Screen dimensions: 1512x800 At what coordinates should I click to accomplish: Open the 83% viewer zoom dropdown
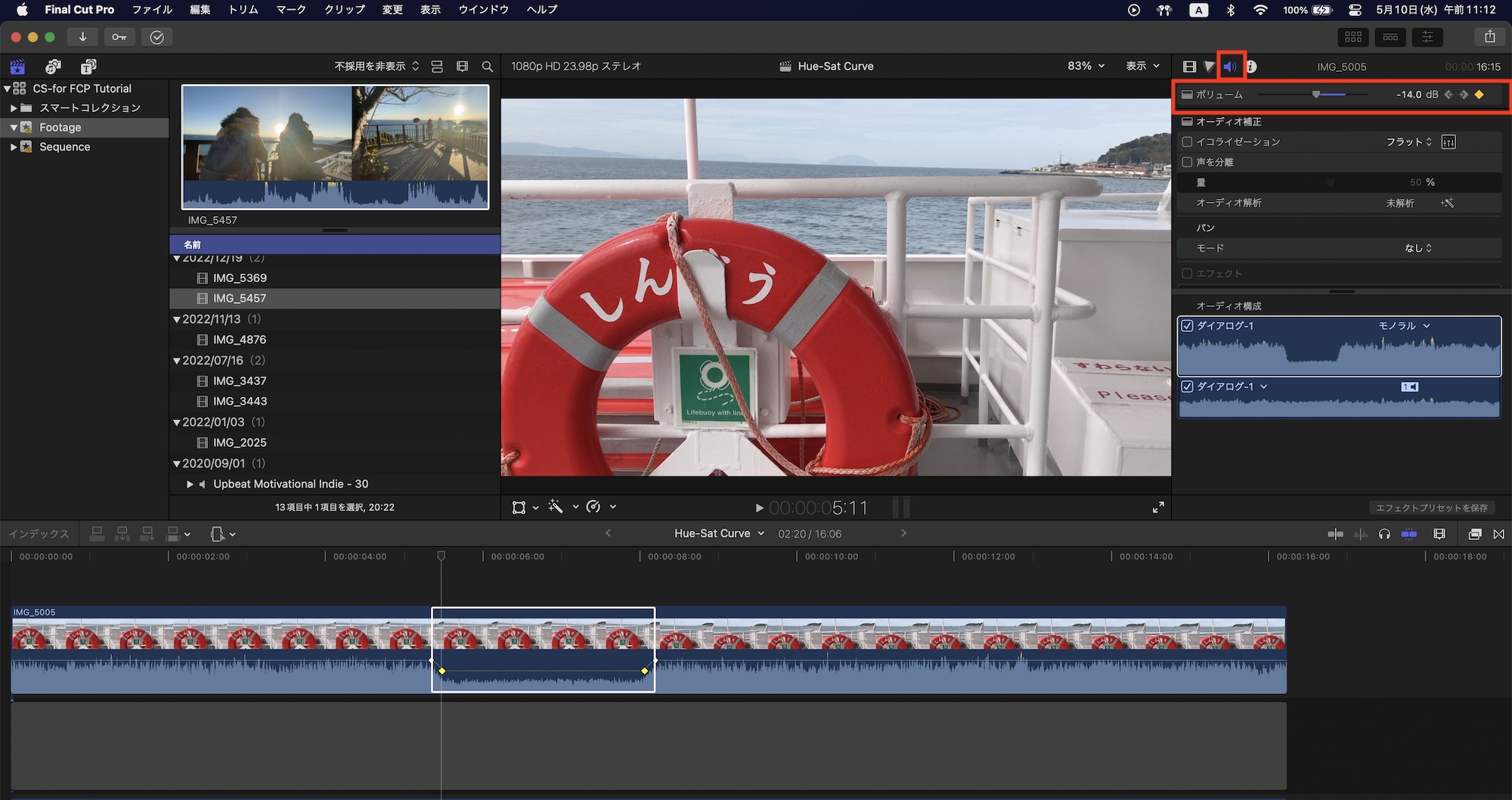(x=1086, y=67)
